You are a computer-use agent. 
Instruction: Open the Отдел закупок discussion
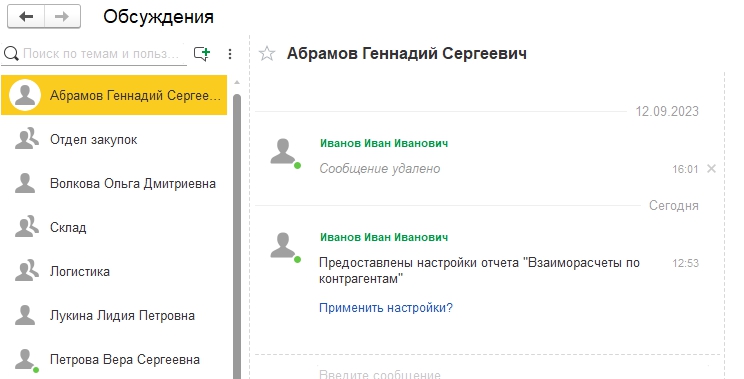114,139
